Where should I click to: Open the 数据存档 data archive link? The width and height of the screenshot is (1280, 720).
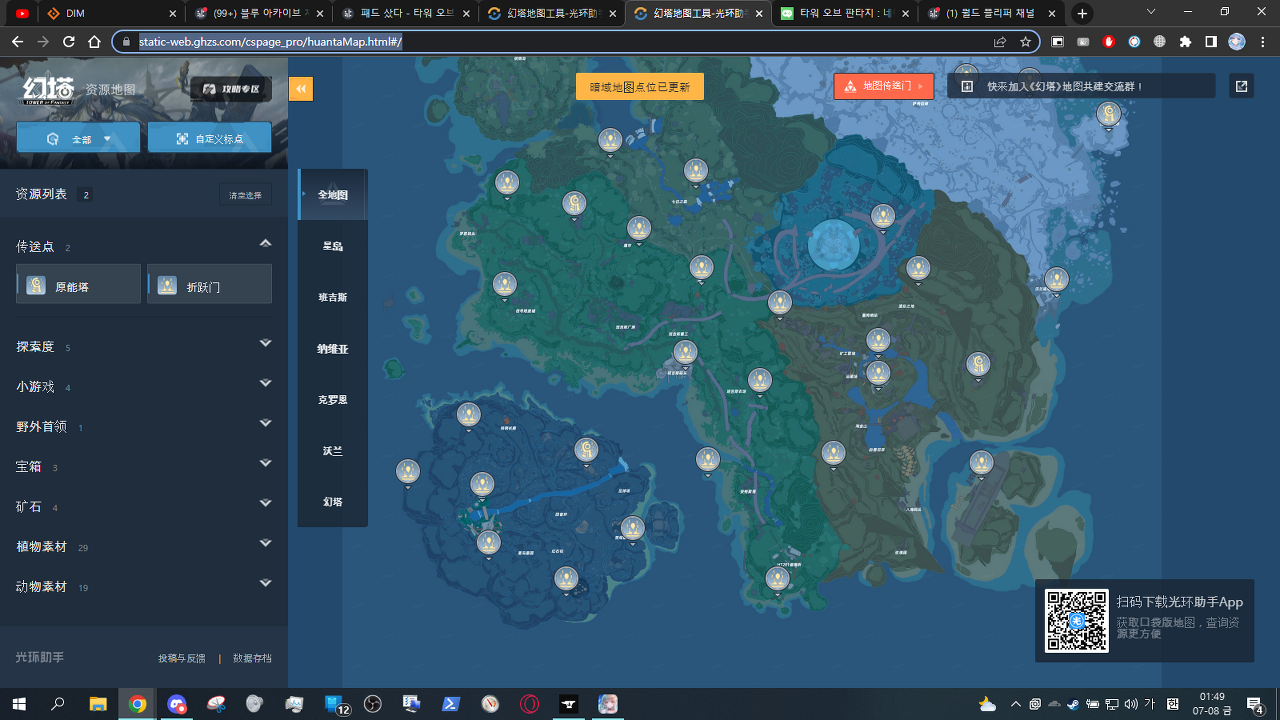point(252,658)
